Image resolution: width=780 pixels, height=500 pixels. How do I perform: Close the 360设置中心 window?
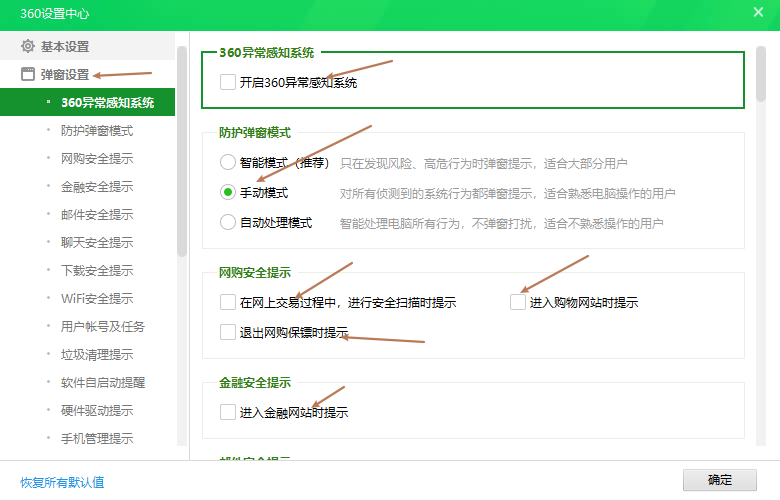(758, 12)
